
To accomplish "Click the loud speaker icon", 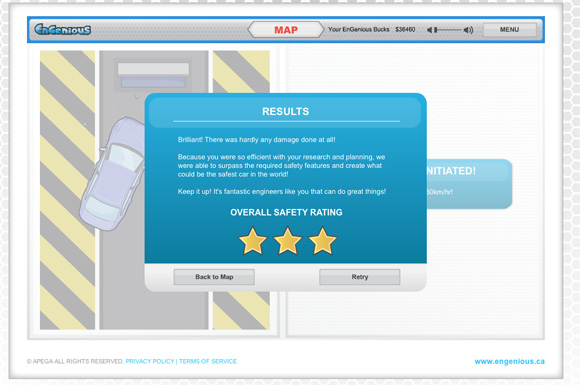I will [468, 30].
